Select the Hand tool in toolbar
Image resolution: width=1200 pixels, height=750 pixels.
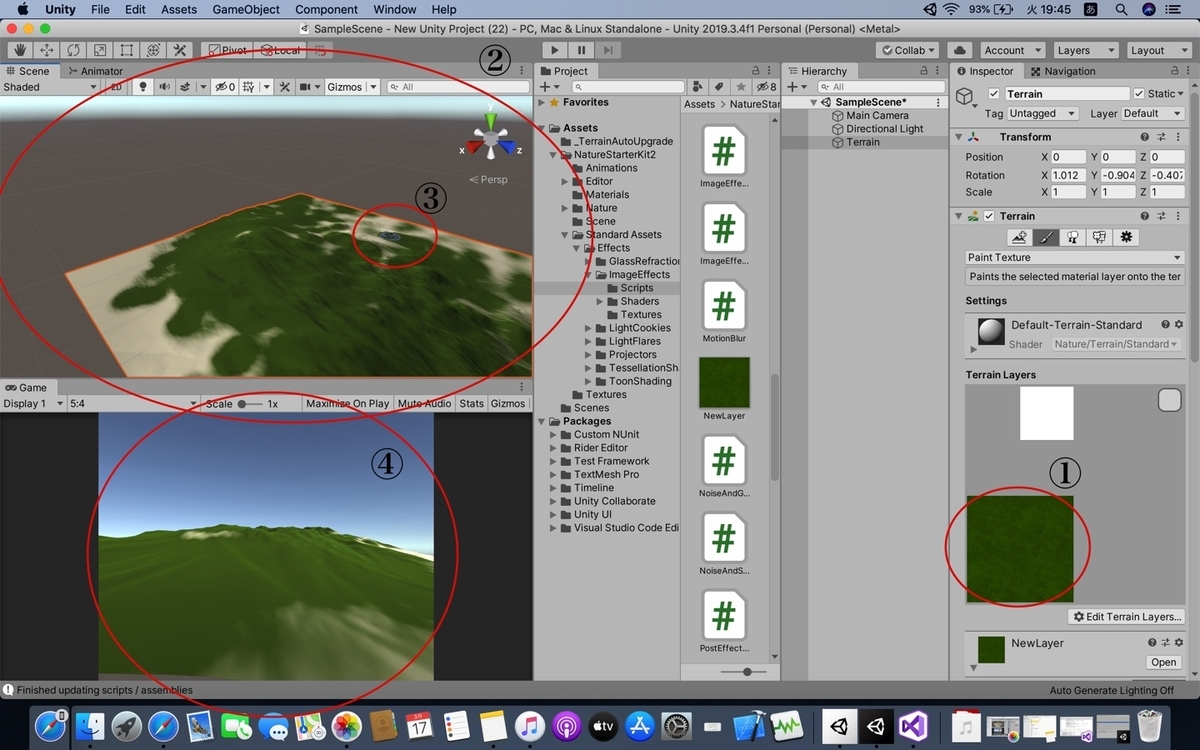point(19,50)
